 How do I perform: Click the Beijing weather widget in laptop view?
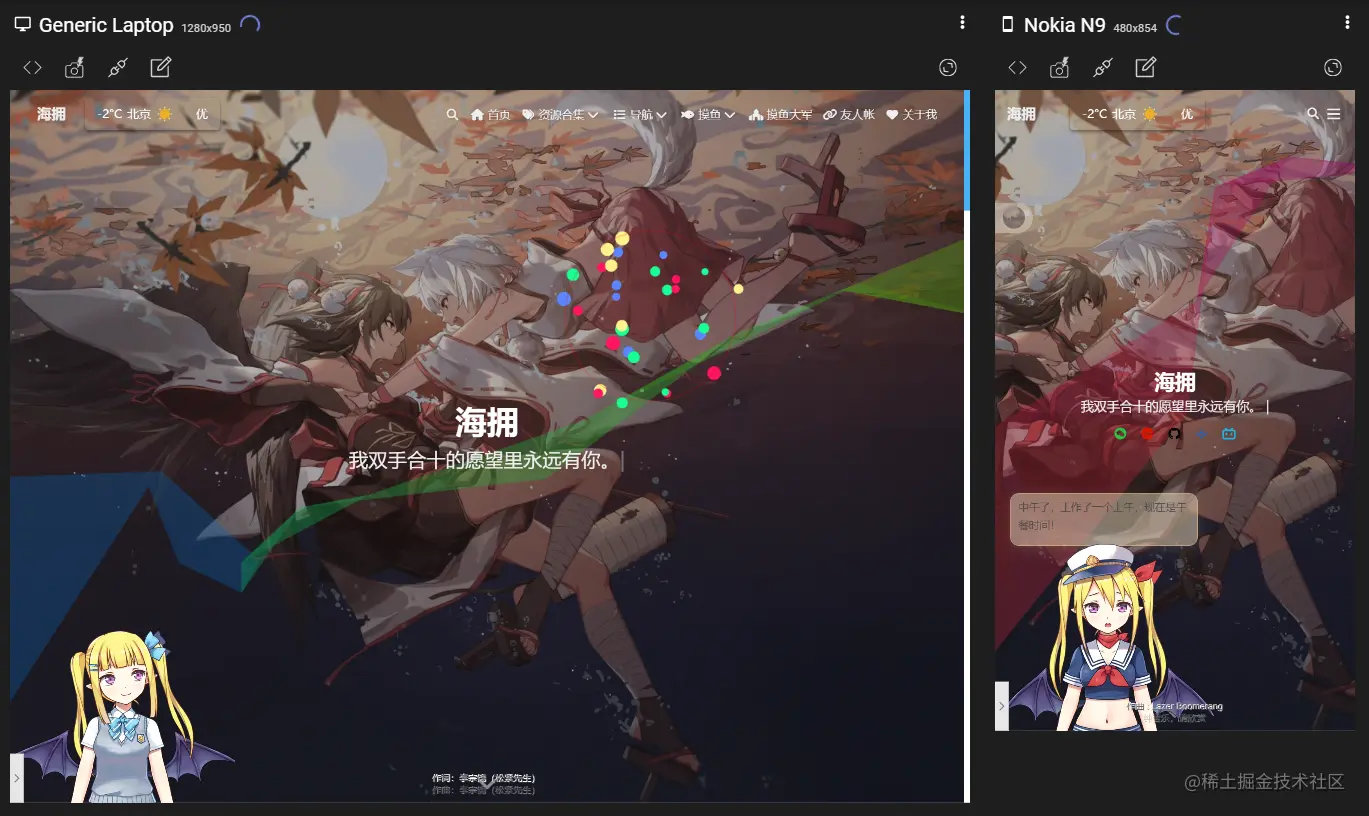coord(152,114)
